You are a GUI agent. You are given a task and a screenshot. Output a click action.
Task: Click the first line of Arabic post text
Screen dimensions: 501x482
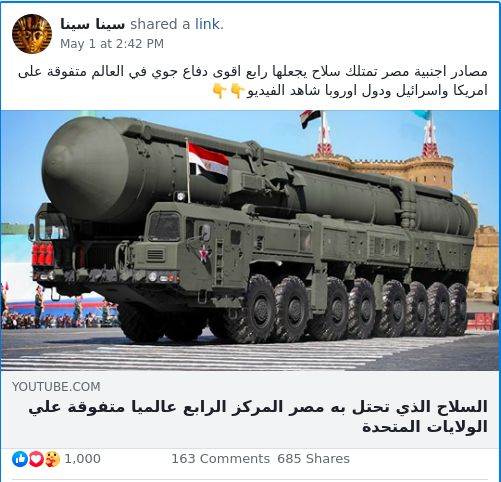point(253,72)
